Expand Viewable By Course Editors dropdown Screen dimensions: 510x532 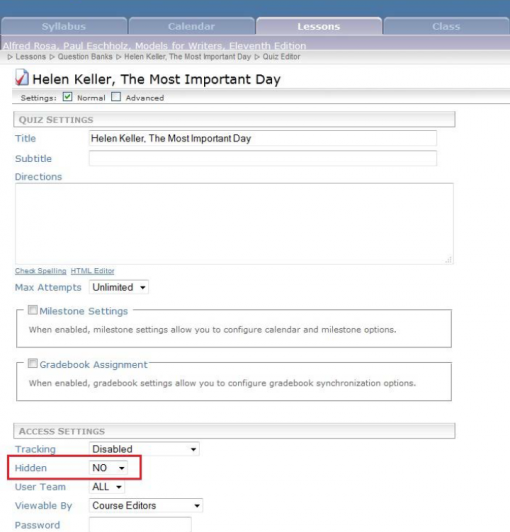pos(146,506)
